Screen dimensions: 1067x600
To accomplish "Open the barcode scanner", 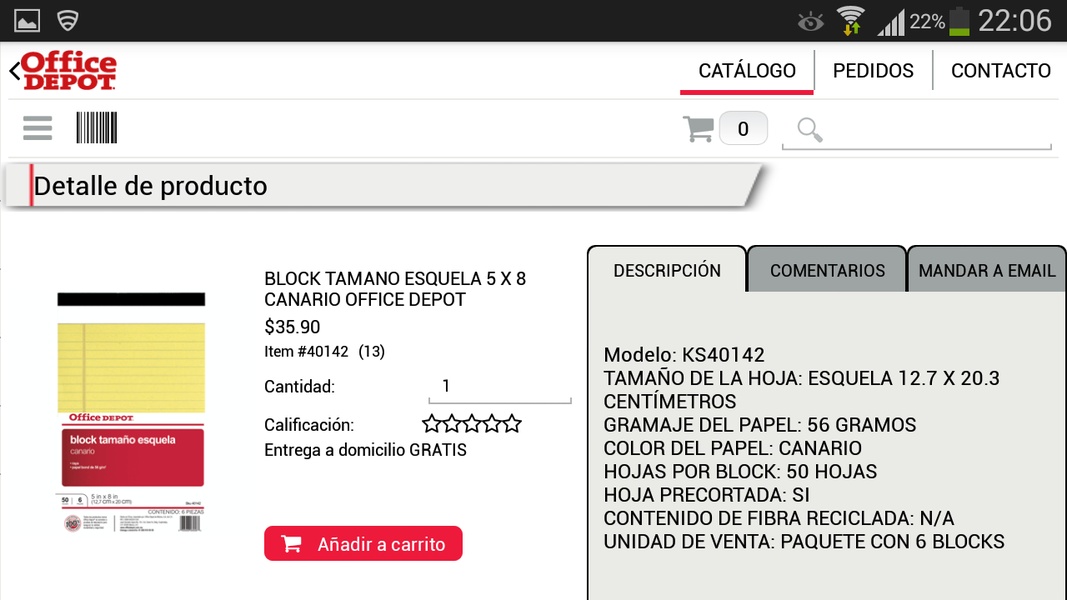I will [97, 128].
